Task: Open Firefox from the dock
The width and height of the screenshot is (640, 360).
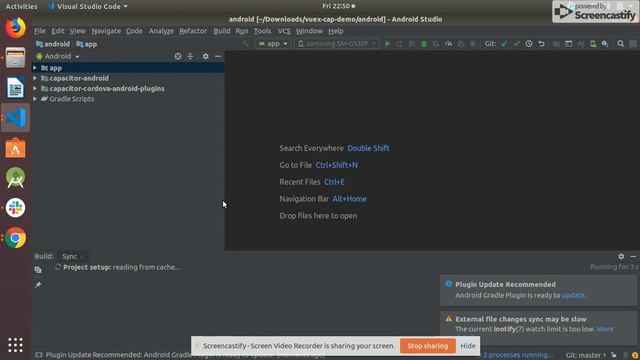Action: pyautogui.click(x=16, y=28)
